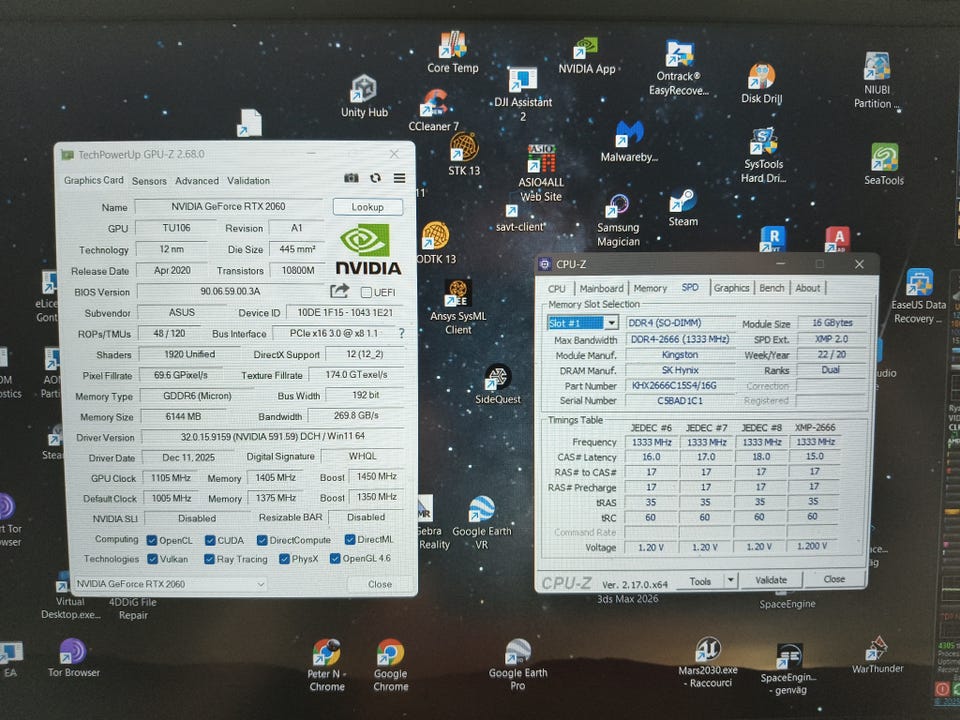The image size is (960, 720).
Task: Open Google Earth Pro shortcut
Action: pyautogui.click(x=518, y=665)
